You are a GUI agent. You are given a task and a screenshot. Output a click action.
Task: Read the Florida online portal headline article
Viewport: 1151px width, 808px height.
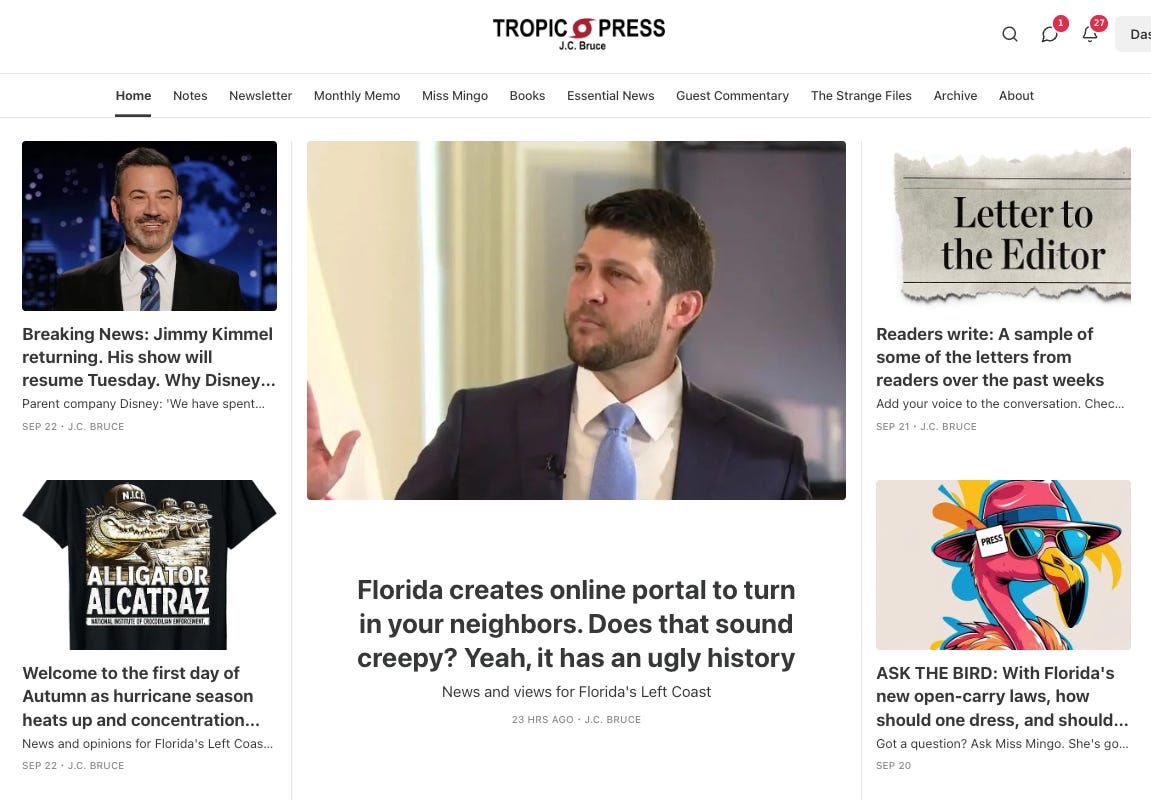(576, 624)
